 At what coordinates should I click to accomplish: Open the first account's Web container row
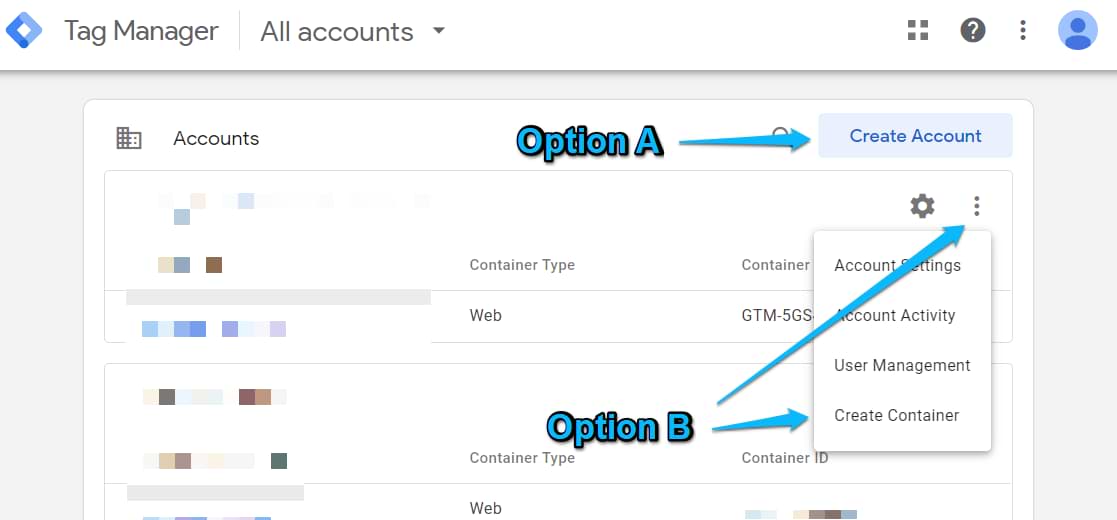(486, 316)
